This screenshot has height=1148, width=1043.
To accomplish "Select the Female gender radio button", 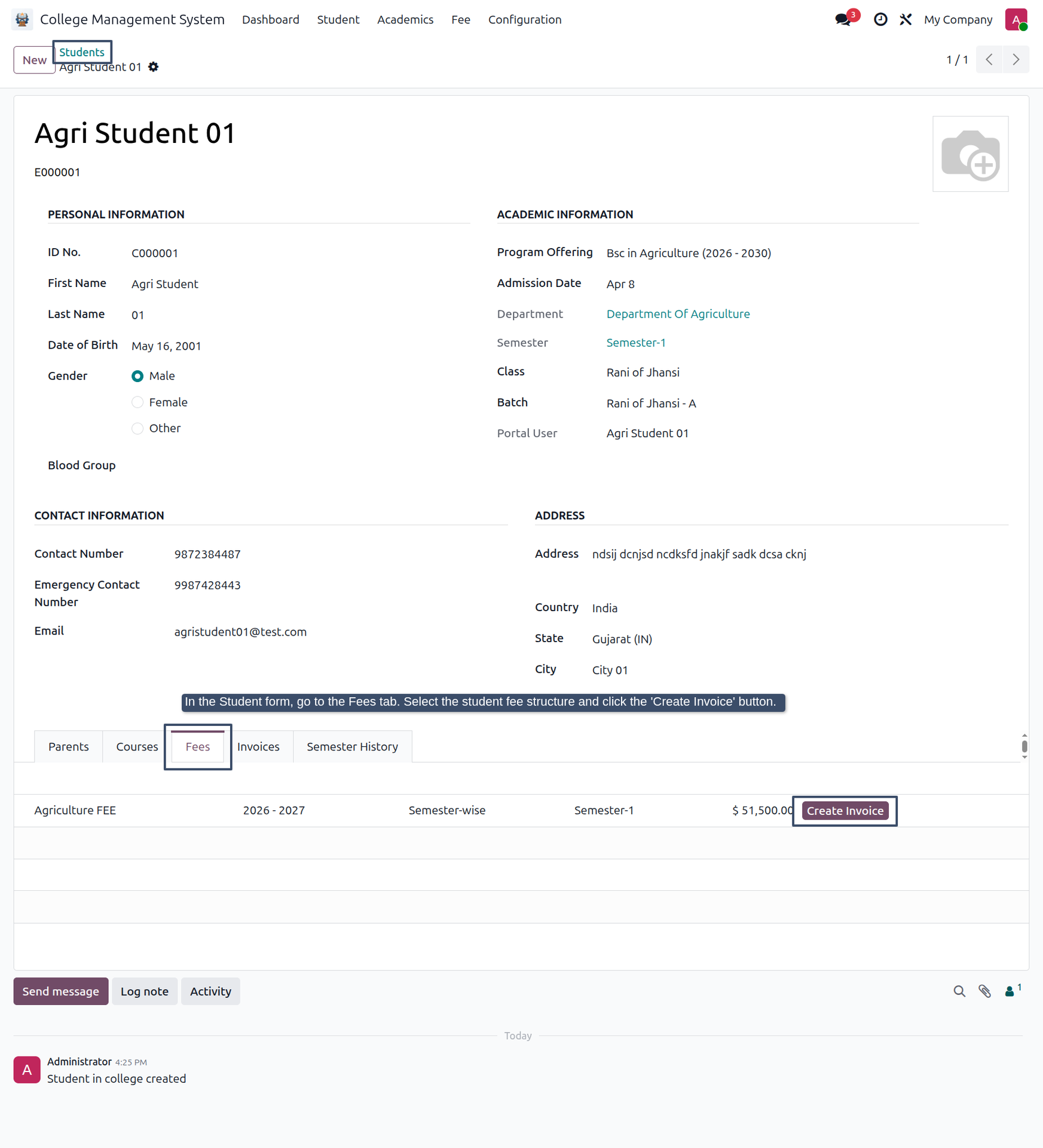I will click(137, 402).
